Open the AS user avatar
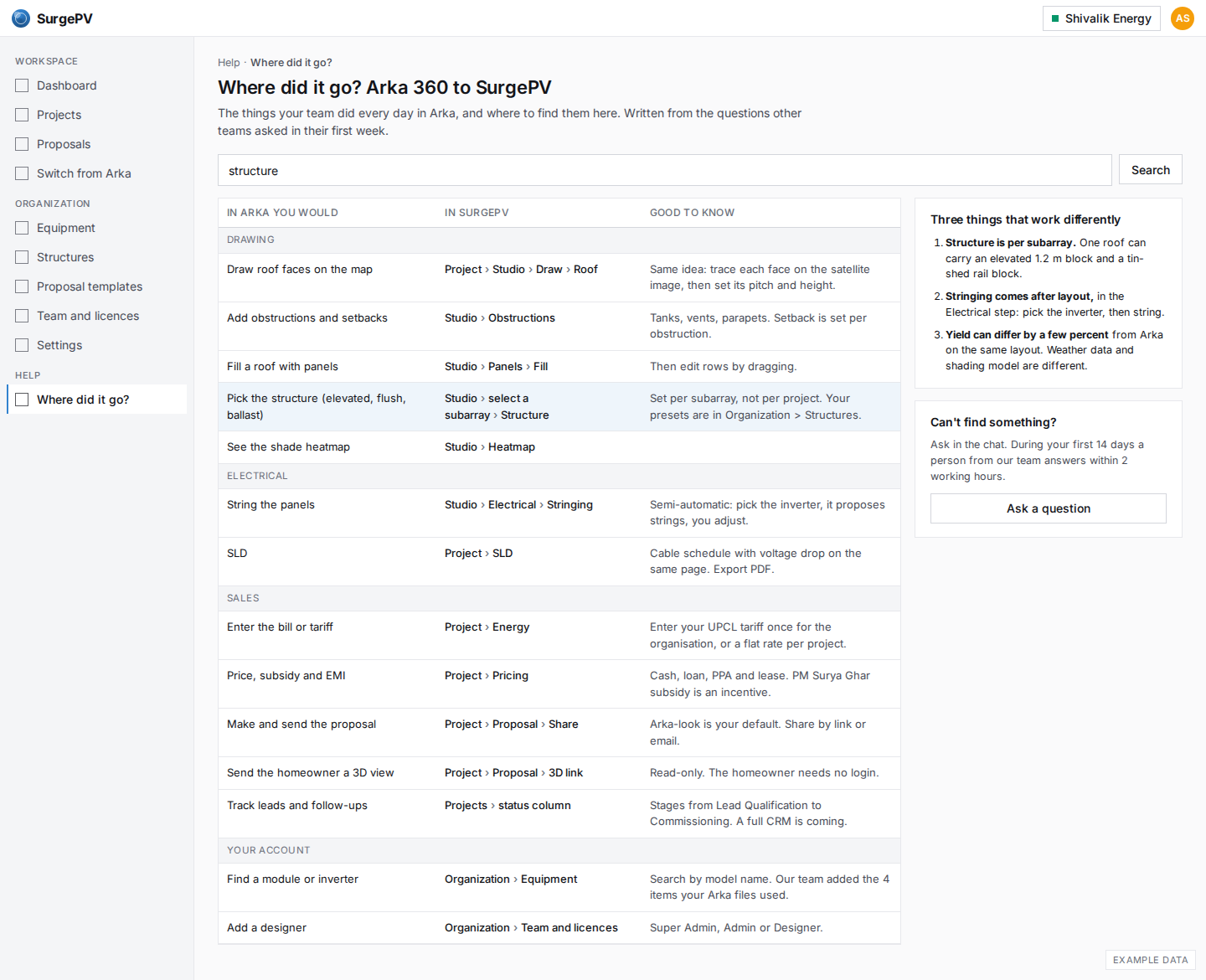 (1183, 18)
